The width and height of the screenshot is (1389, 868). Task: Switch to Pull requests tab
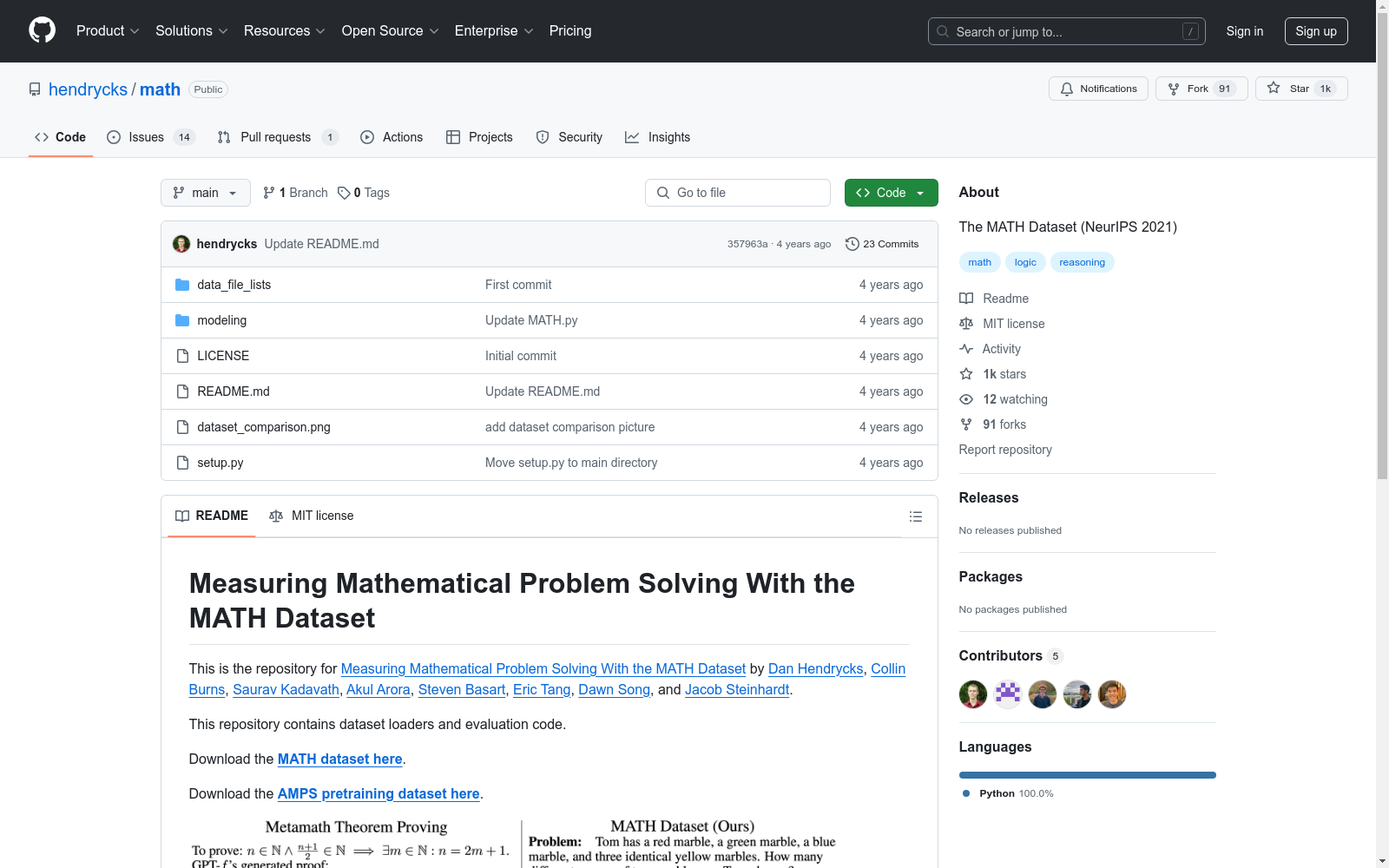pyautogui.click(x=278, y=137)
